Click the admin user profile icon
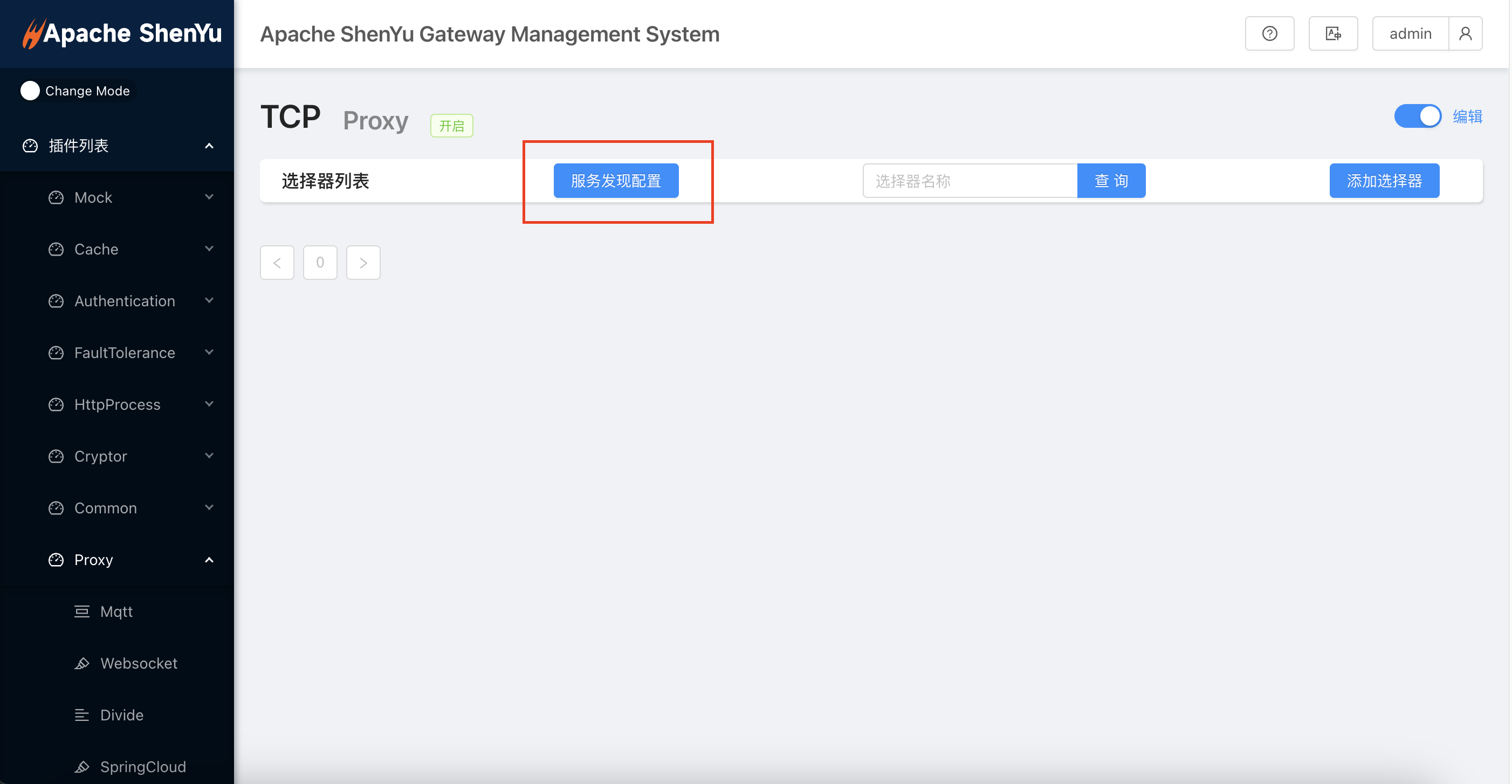 tap(1465, 33)
